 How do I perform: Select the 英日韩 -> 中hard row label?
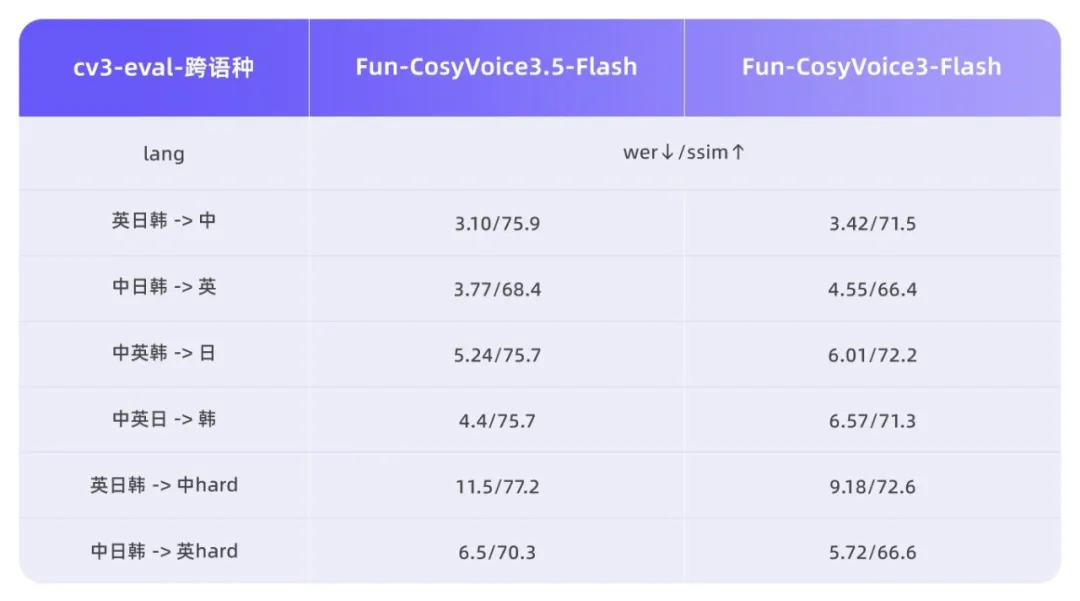(164, 485)
